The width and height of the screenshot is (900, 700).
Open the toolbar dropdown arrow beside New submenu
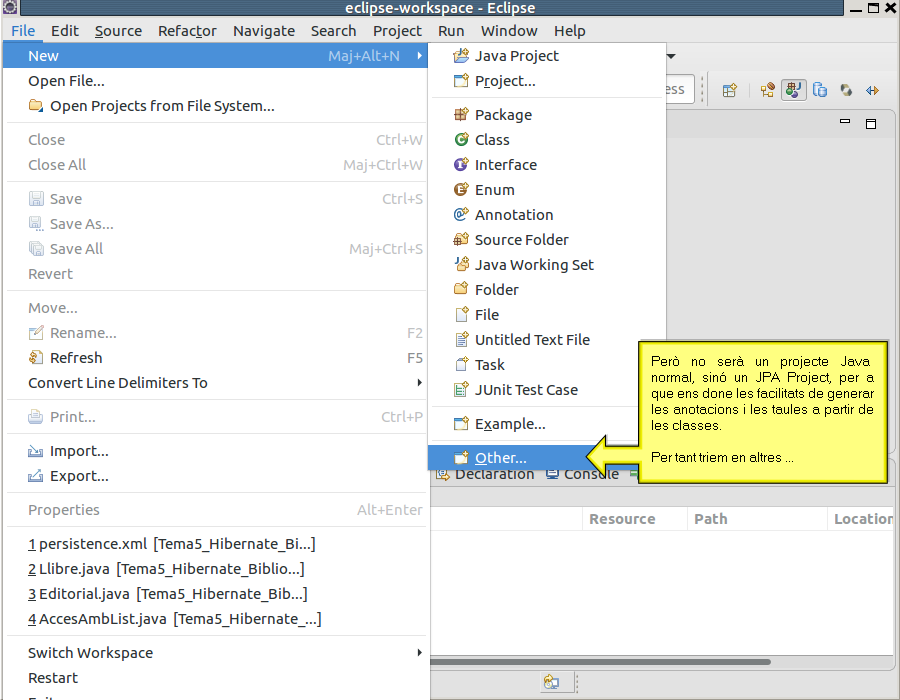click(x=670, y=56)
